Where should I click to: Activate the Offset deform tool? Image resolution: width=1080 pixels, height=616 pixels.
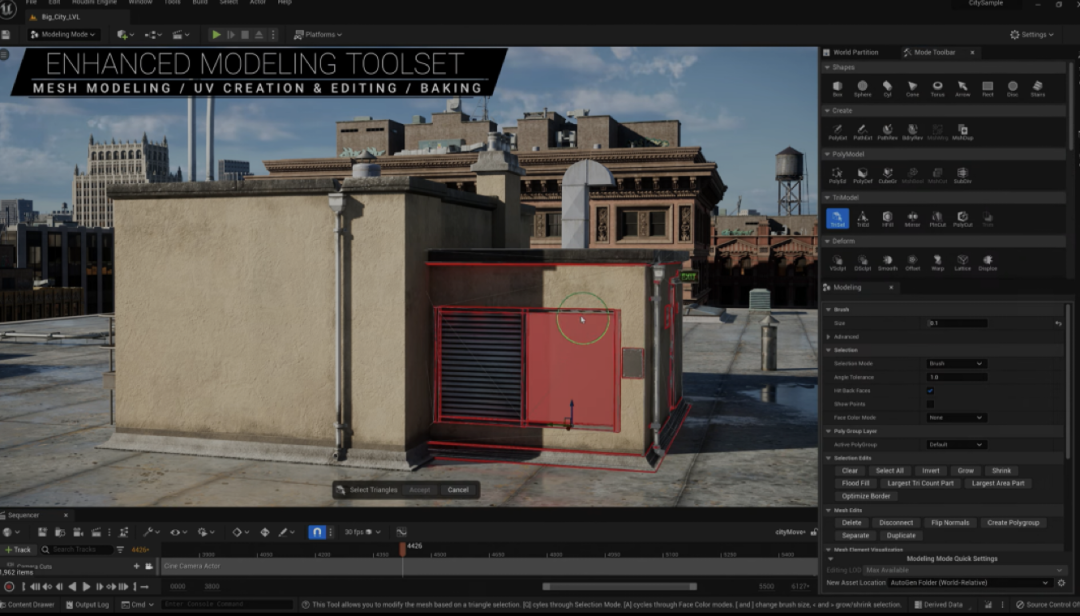(x=912, y=263)
